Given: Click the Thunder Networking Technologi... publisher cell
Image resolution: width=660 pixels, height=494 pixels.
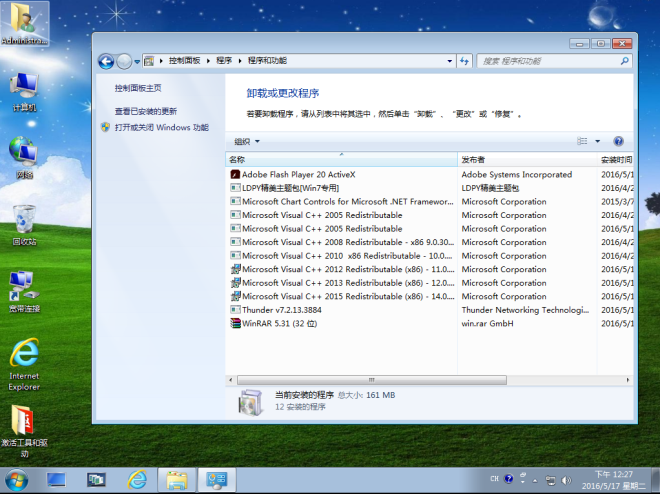Looking at the screenshot, I should coord(525,310).
